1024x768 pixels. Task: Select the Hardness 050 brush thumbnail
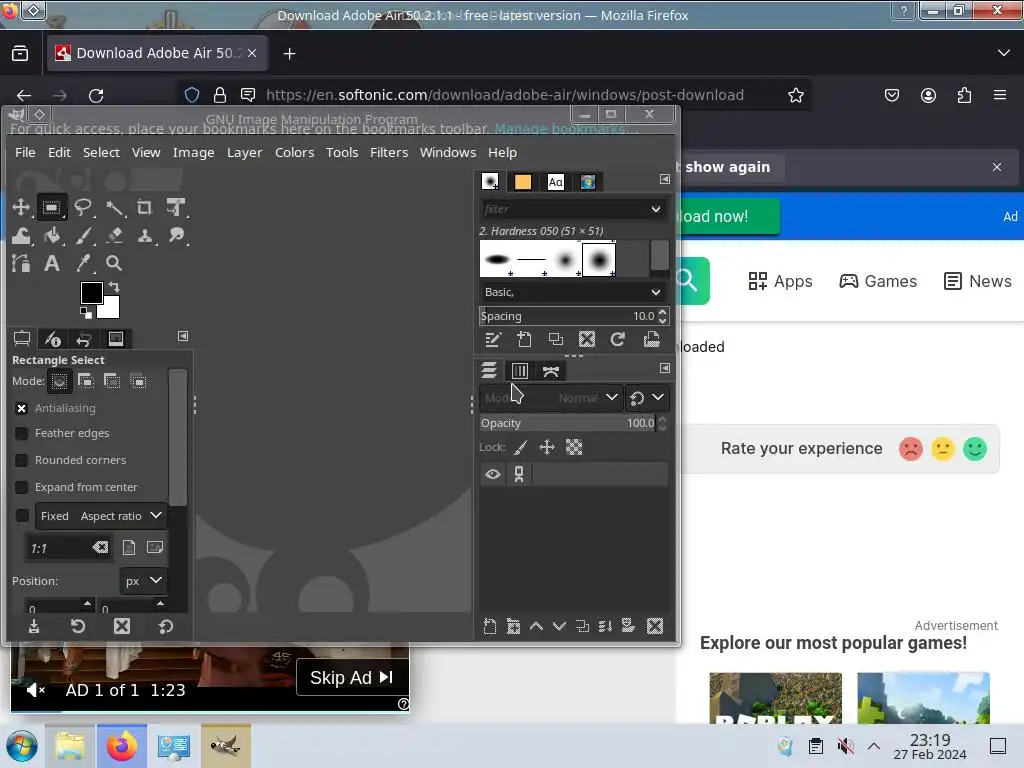point(599,259)
